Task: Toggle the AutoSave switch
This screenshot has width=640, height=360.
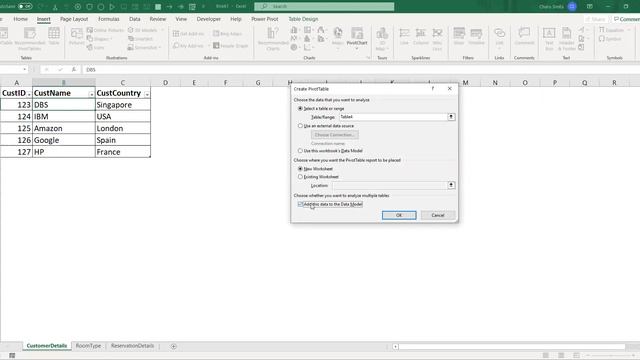Action: (25, 6)
